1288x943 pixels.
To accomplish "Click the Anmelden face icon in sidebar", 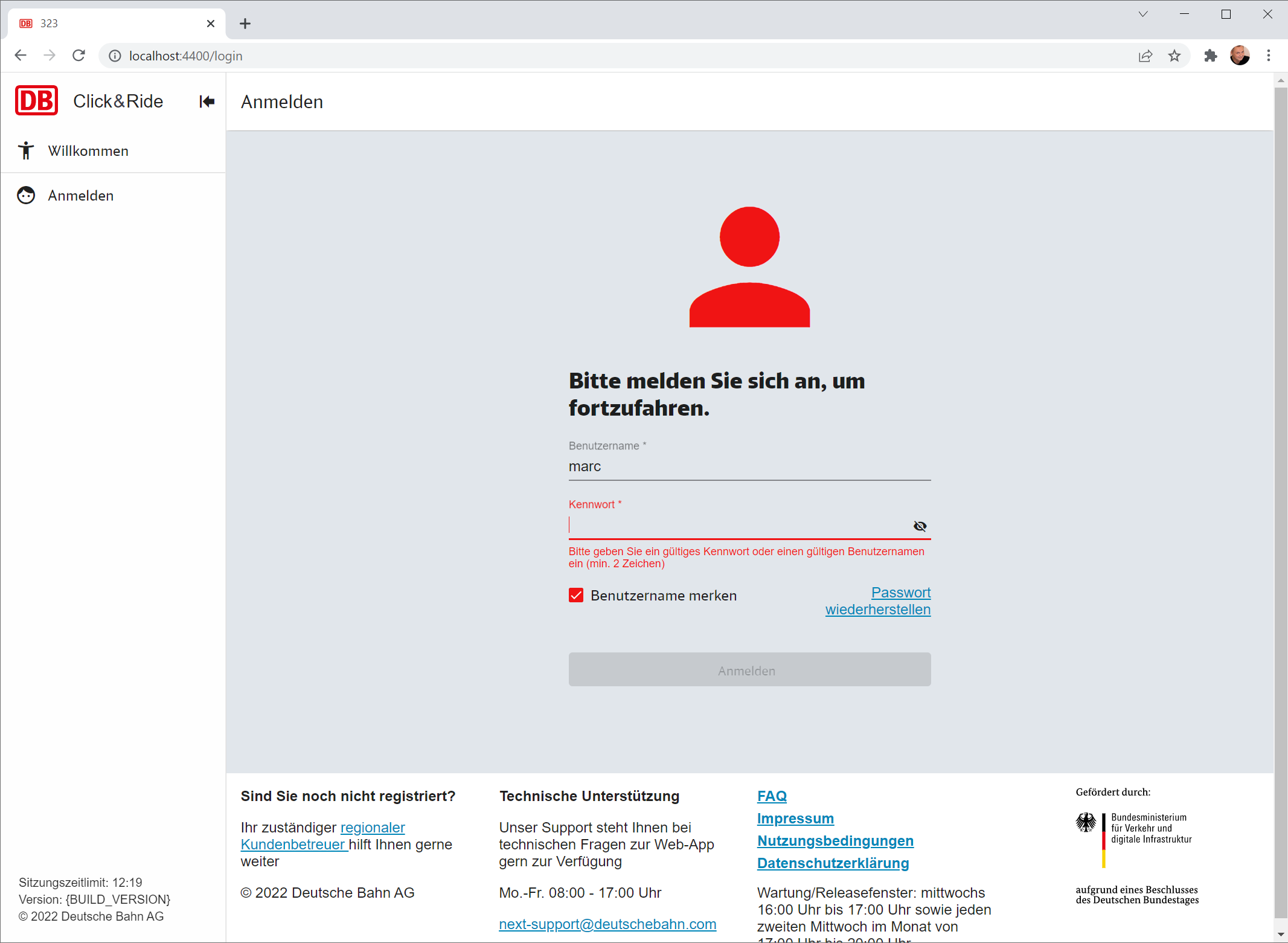I will [x=26, y=195].
